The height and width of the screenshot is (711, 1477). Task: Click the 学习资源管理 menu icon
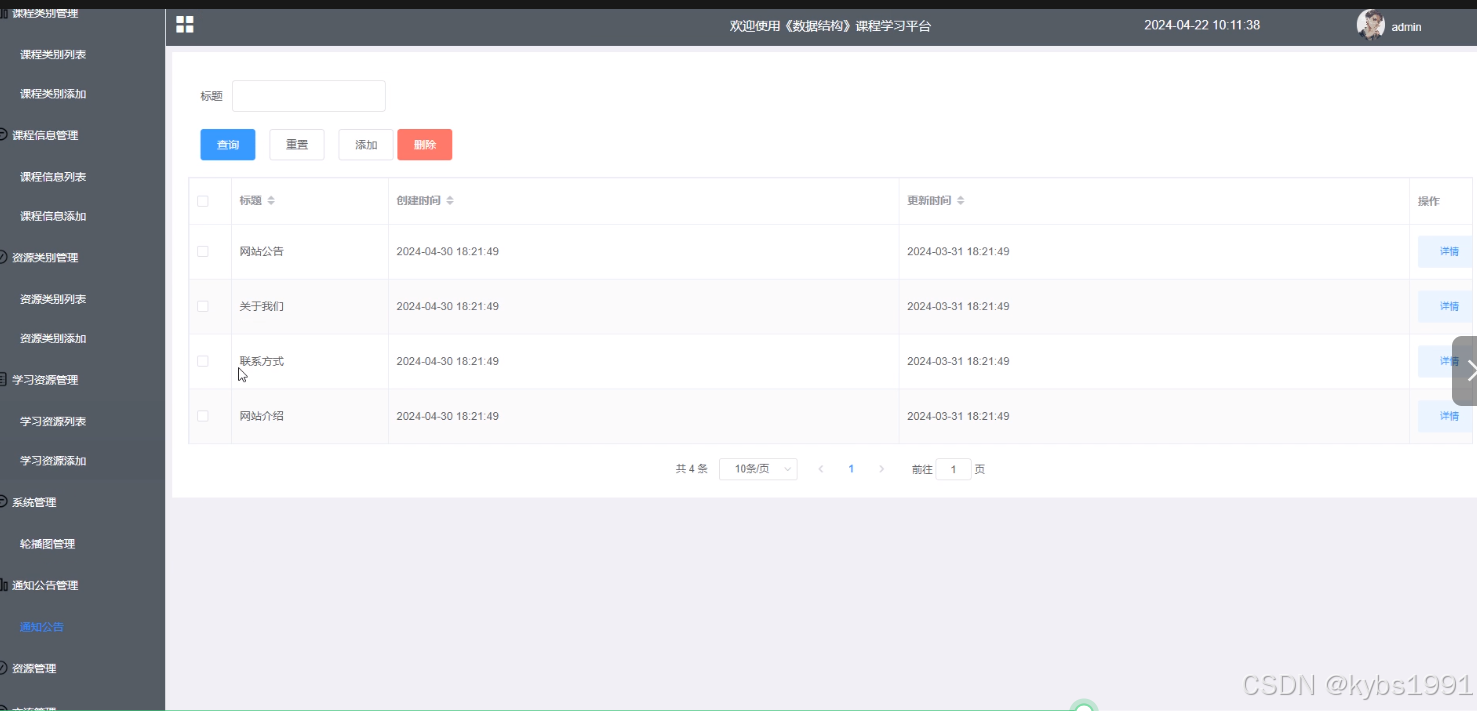point(4,380)
